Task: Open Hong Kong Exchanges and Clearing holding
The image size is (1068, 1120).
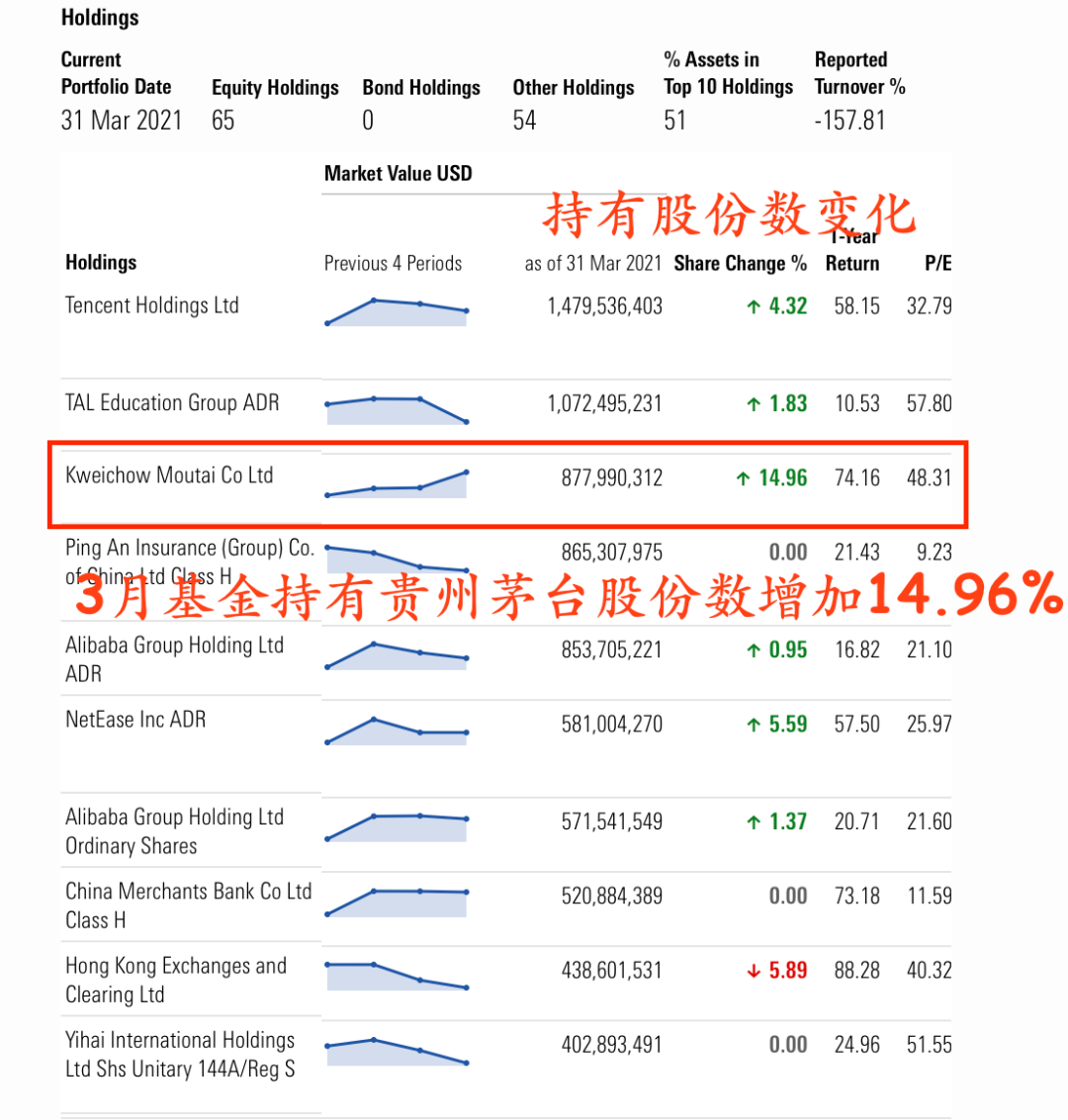Action: pyautogui.click(x=176, y=980)
